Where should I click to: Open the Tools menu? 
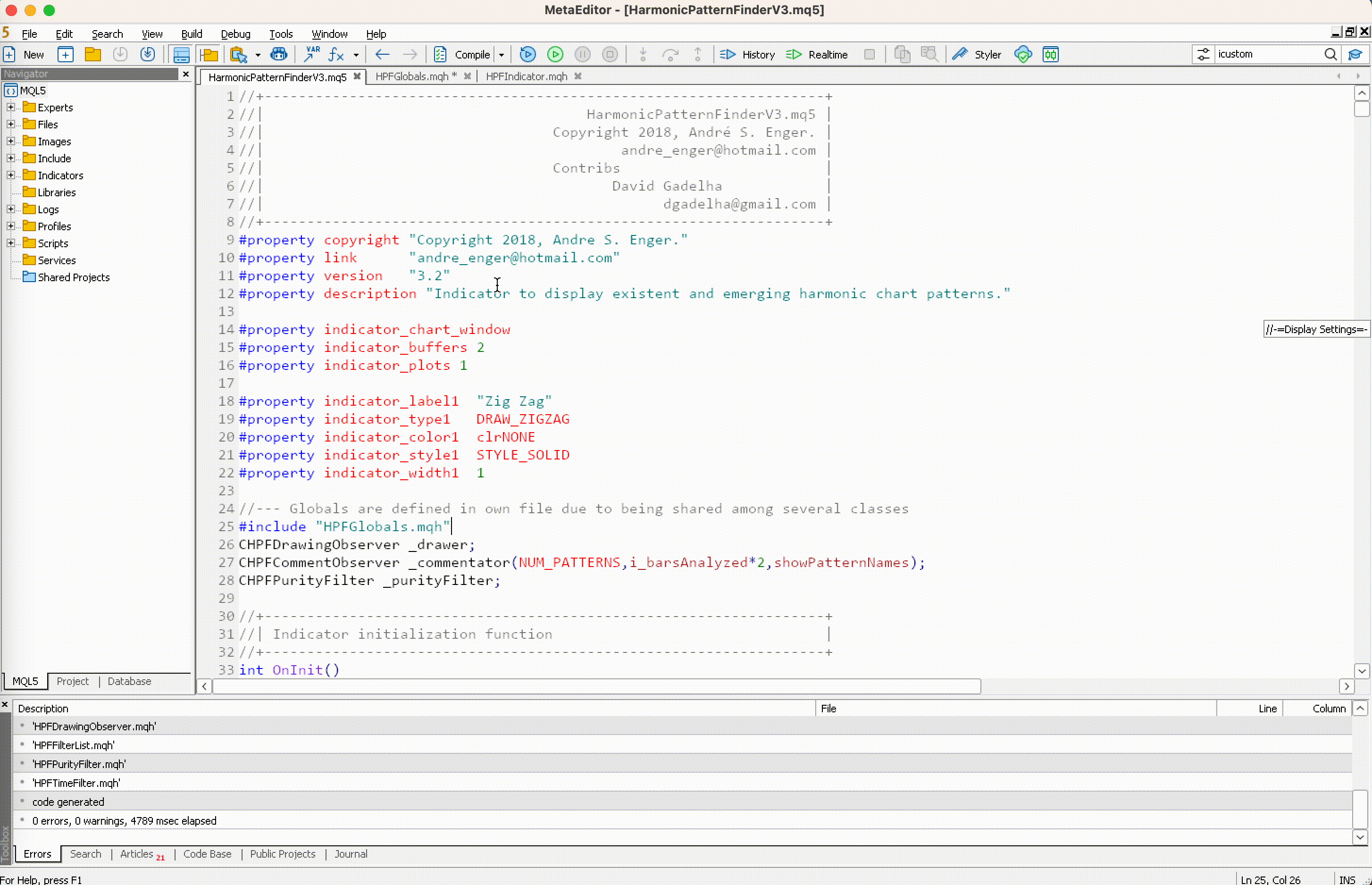(x=281, y=34)
